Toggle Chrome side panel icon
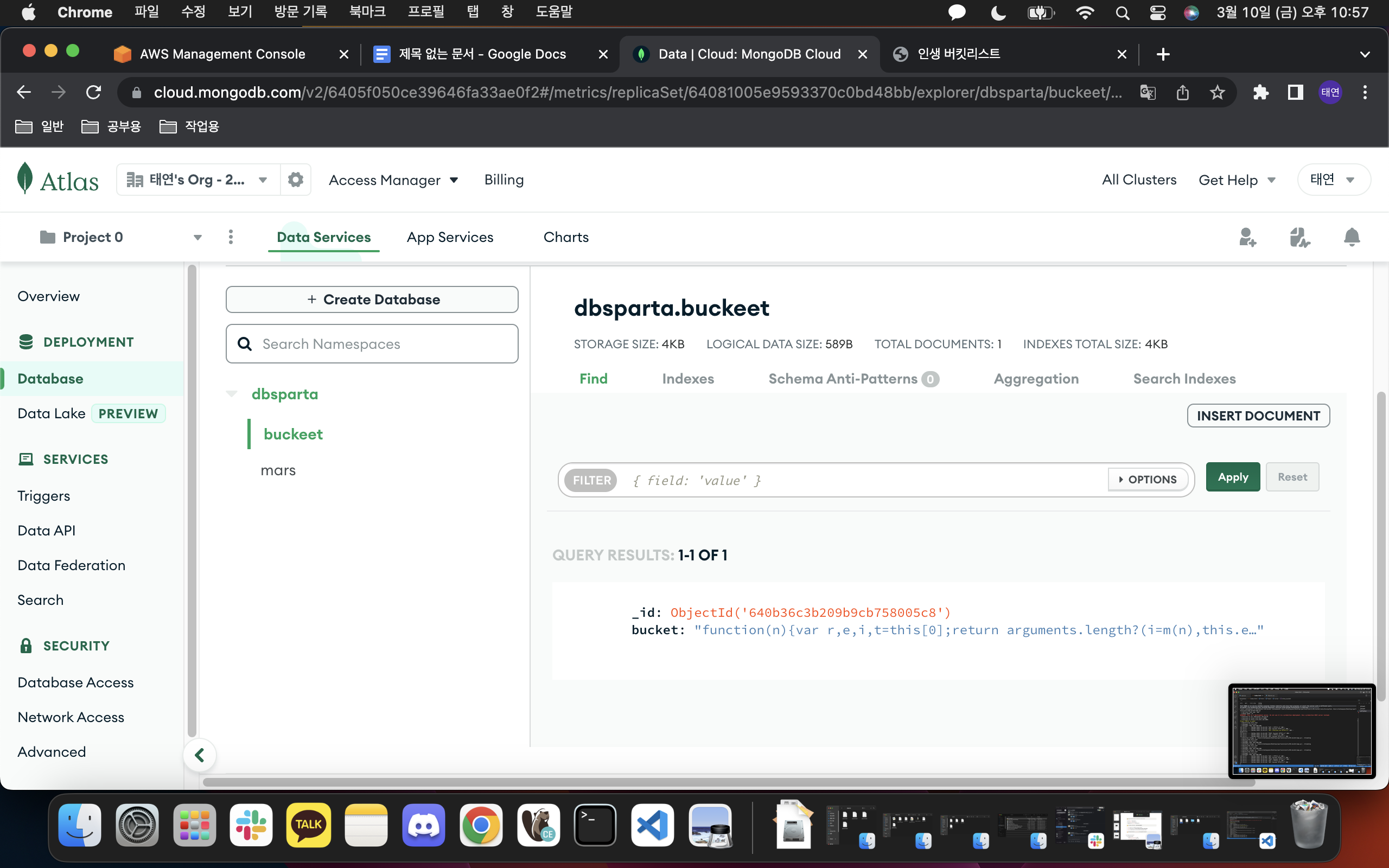The height and width of the screenshot is (868, 1389). point(1296,92)
